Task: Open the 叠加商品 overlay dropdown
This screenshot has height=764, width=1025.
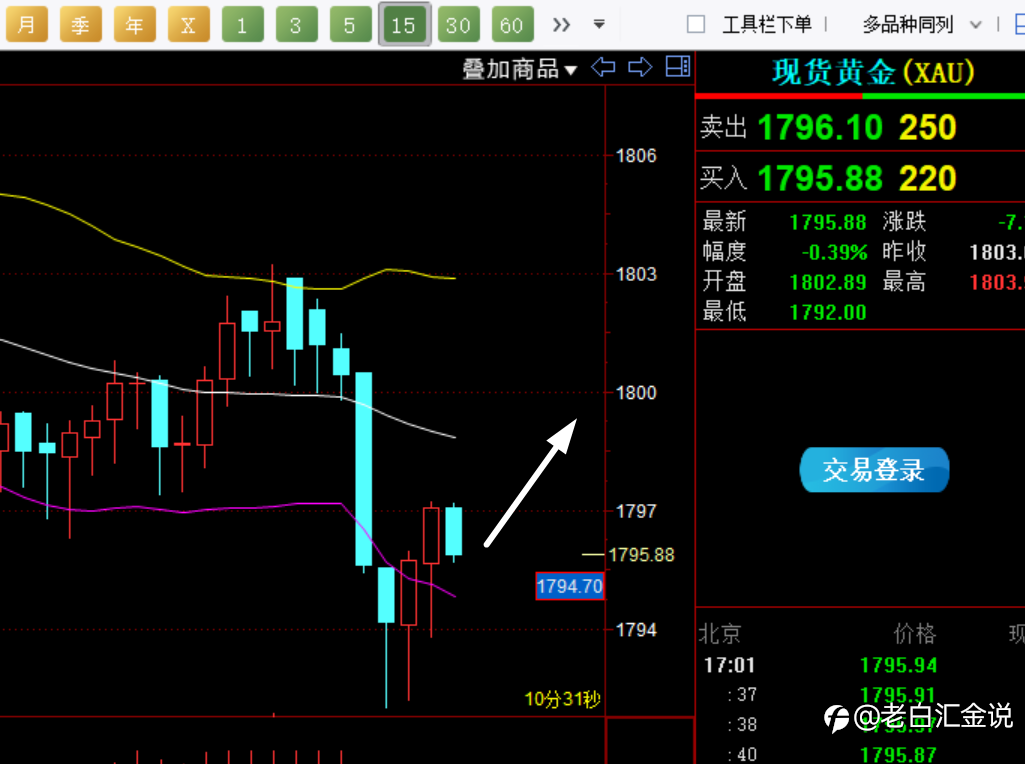Action: click(519, 69)
